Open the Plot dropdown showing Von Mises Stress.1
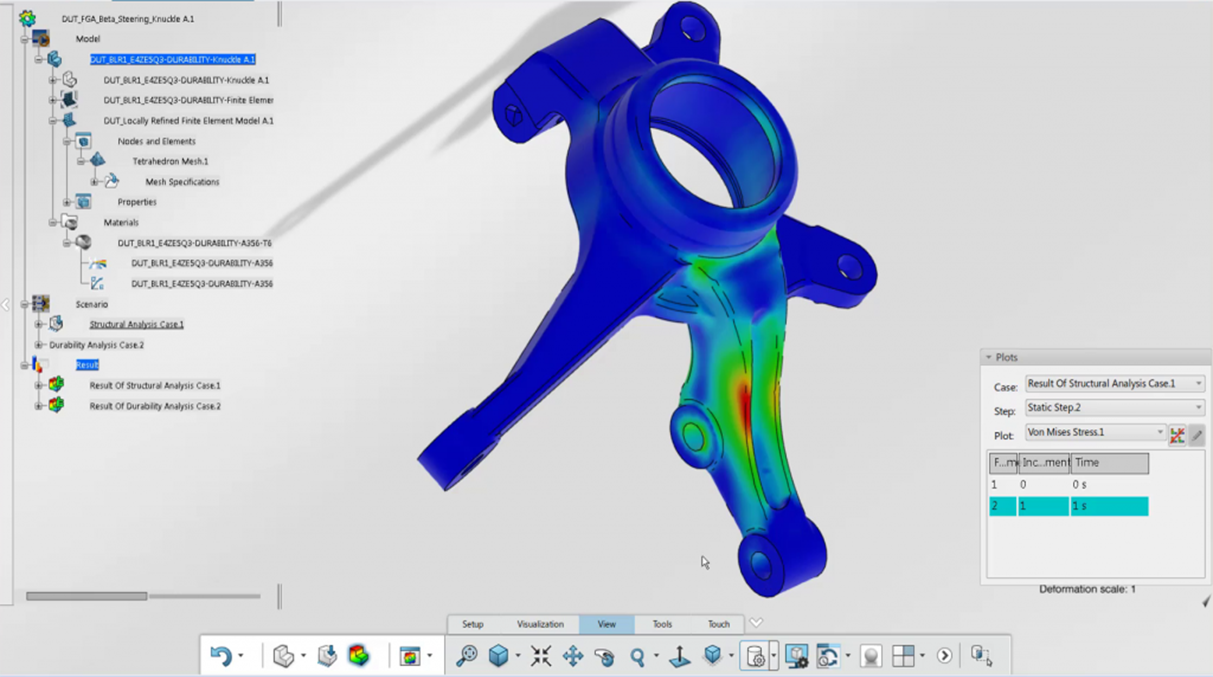 click(1095, 433)
